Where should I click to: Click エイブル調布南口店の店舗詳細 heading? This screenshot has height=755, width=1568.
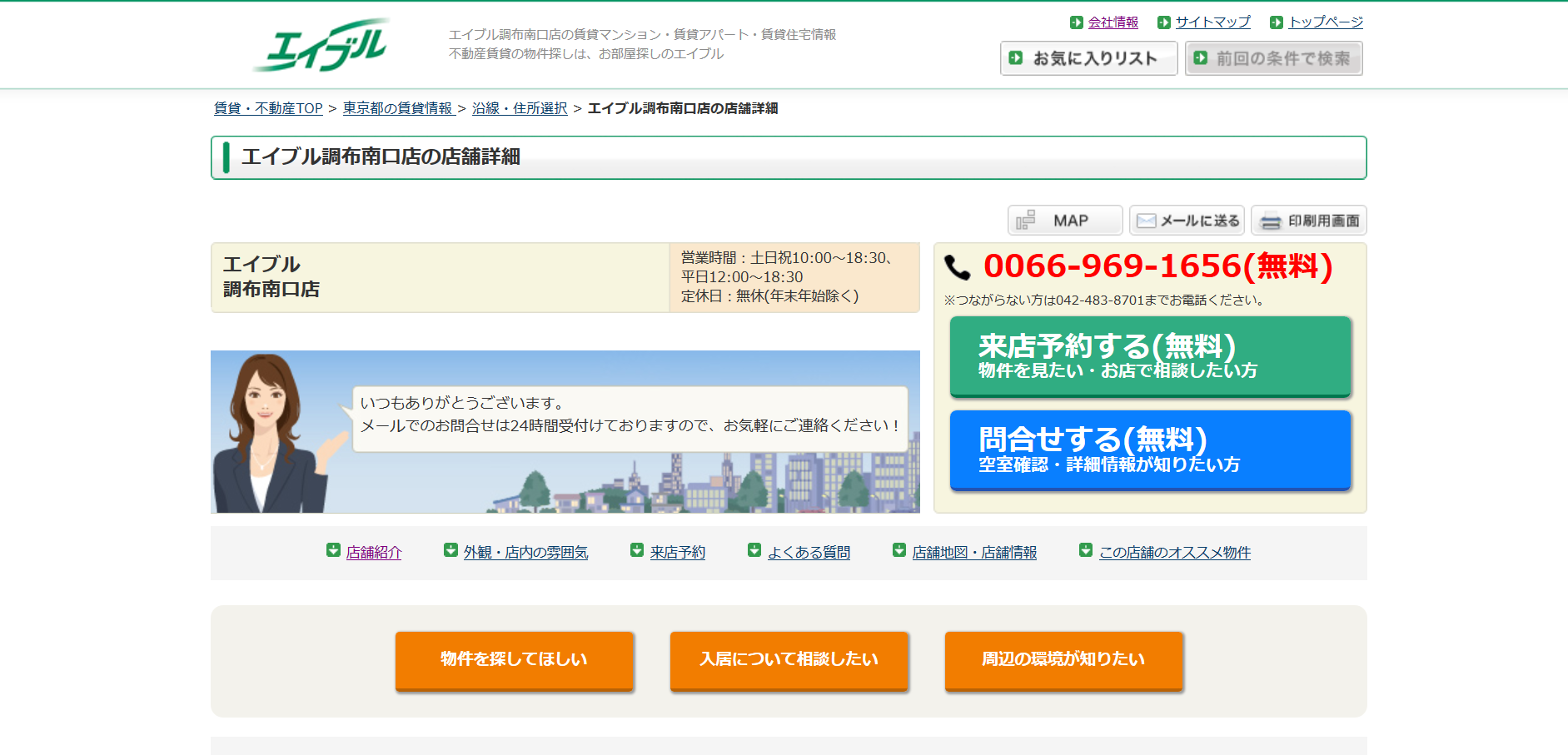(x=381, y=157)
